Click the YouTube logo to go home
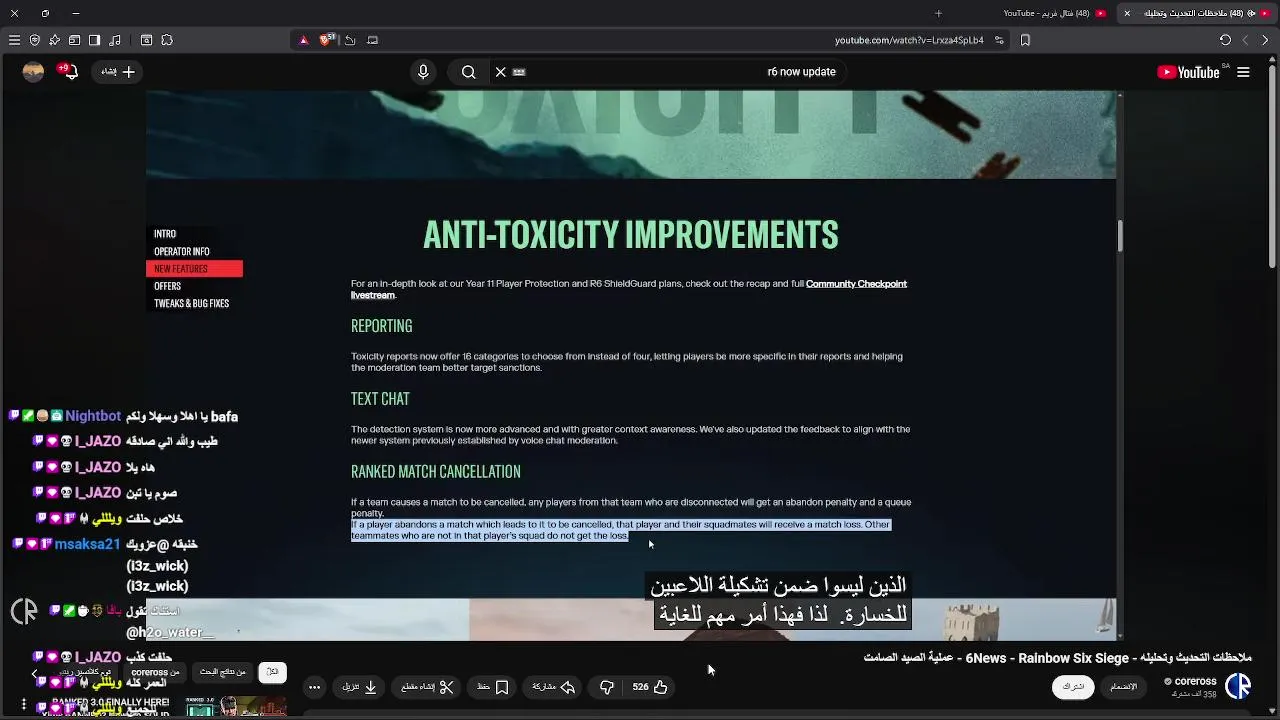Image resolution: width=1280 pixels, height=720 pixels. click(1188, 72)
